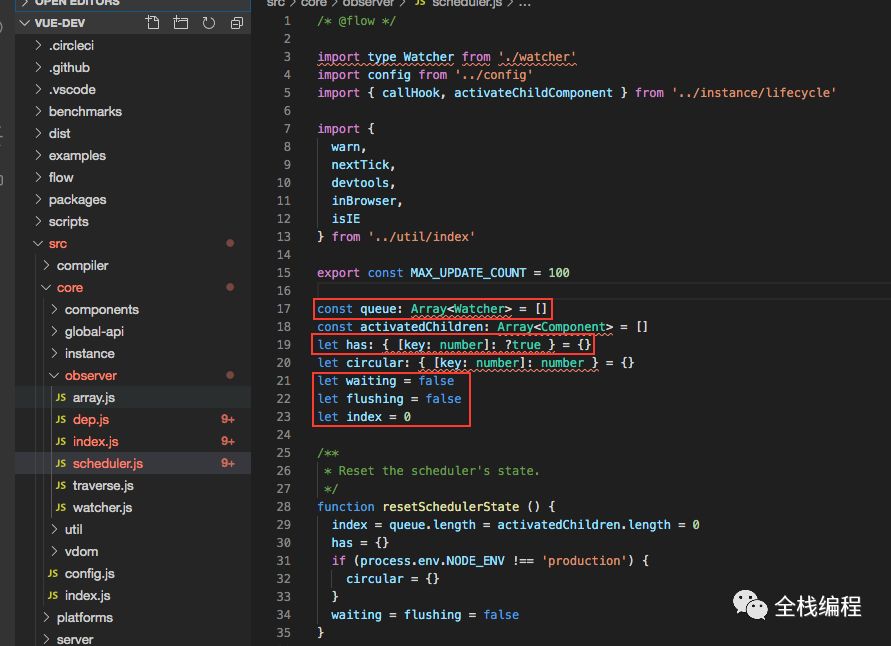Click the 'observer' breadcrumb segment
The height and width of the screenshot is (646, 891).
(x=368, y=3)
